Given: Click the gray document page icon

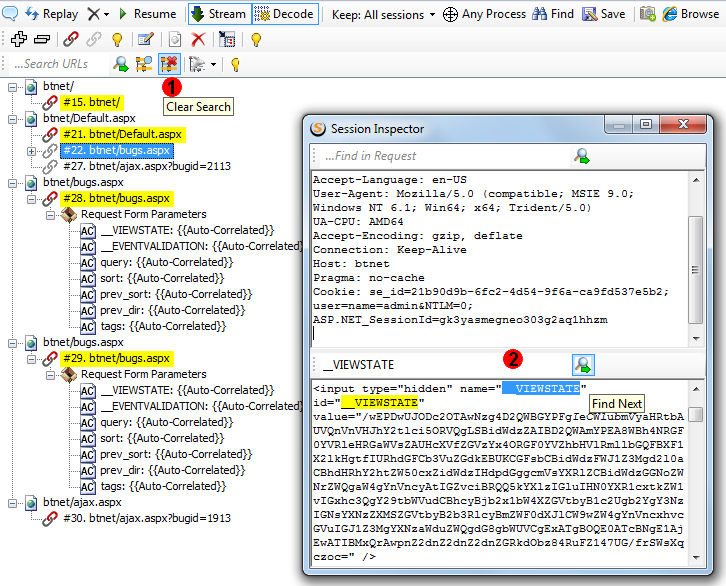Looking at the screenshot, I should (175, 39).
